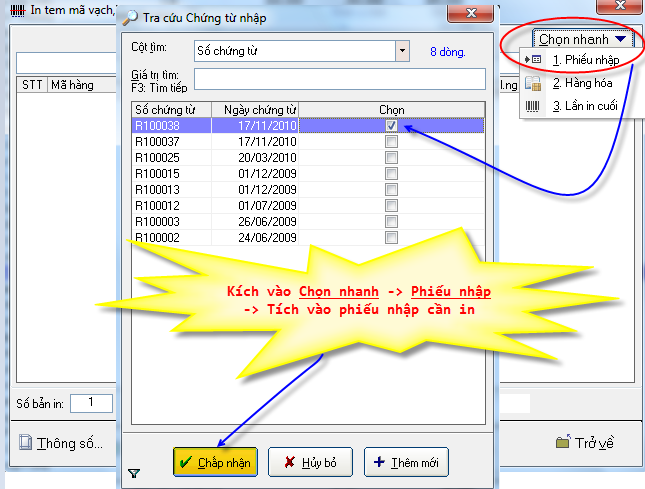This screenshot has width=645, height=489.
Task: Click the filter funnel icon at dialog bottom
Action: [x=134, y=473]
